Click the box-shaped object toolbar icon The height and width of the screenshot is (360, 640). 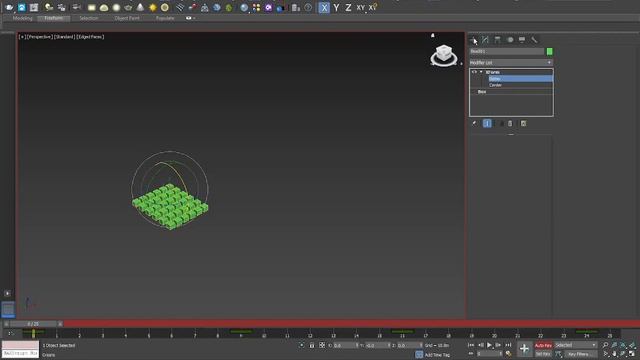[x=91, y=7]
